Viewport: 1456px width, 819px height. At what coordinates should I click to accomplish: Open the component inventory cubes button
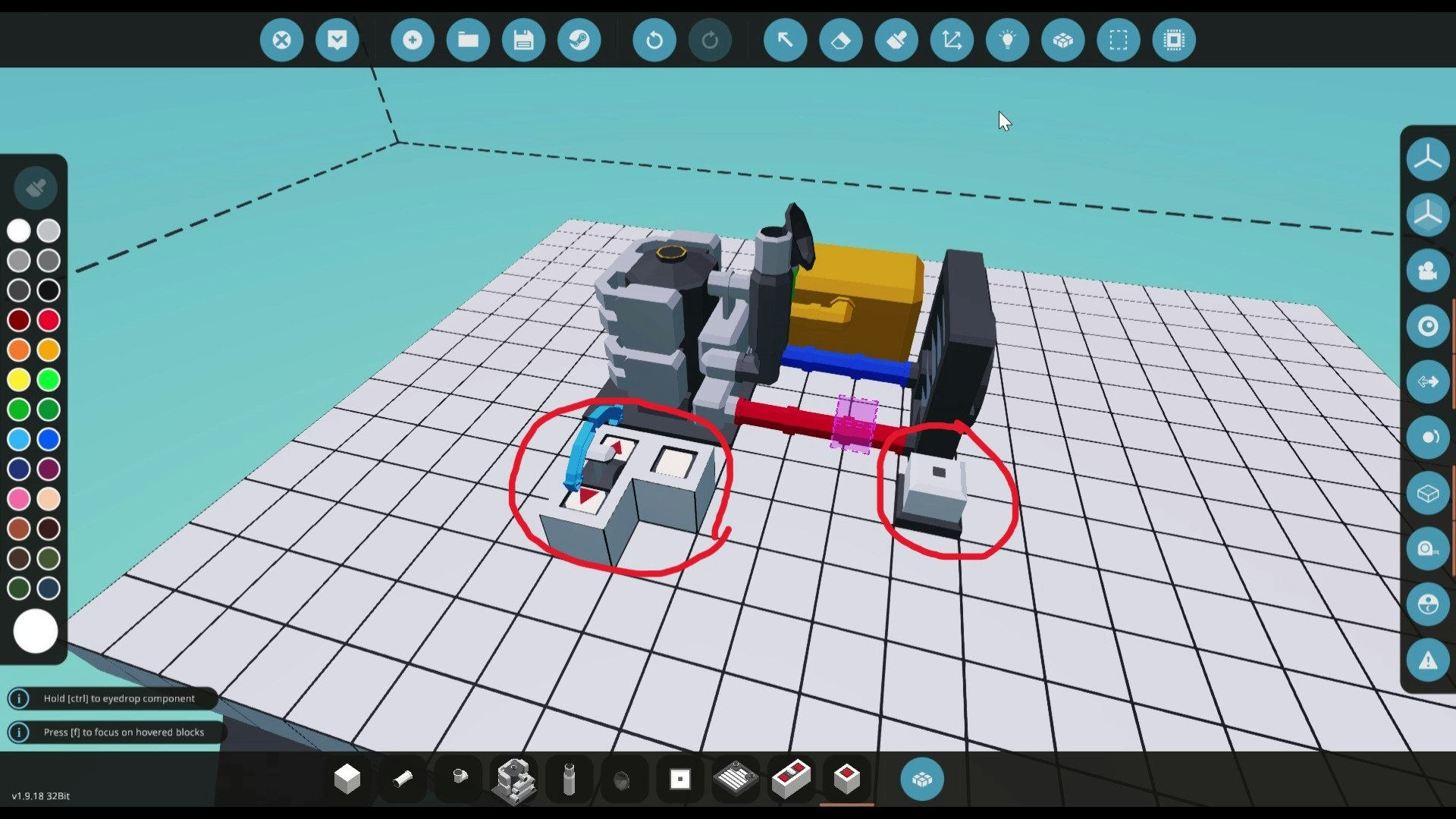[x=922, y=779]
